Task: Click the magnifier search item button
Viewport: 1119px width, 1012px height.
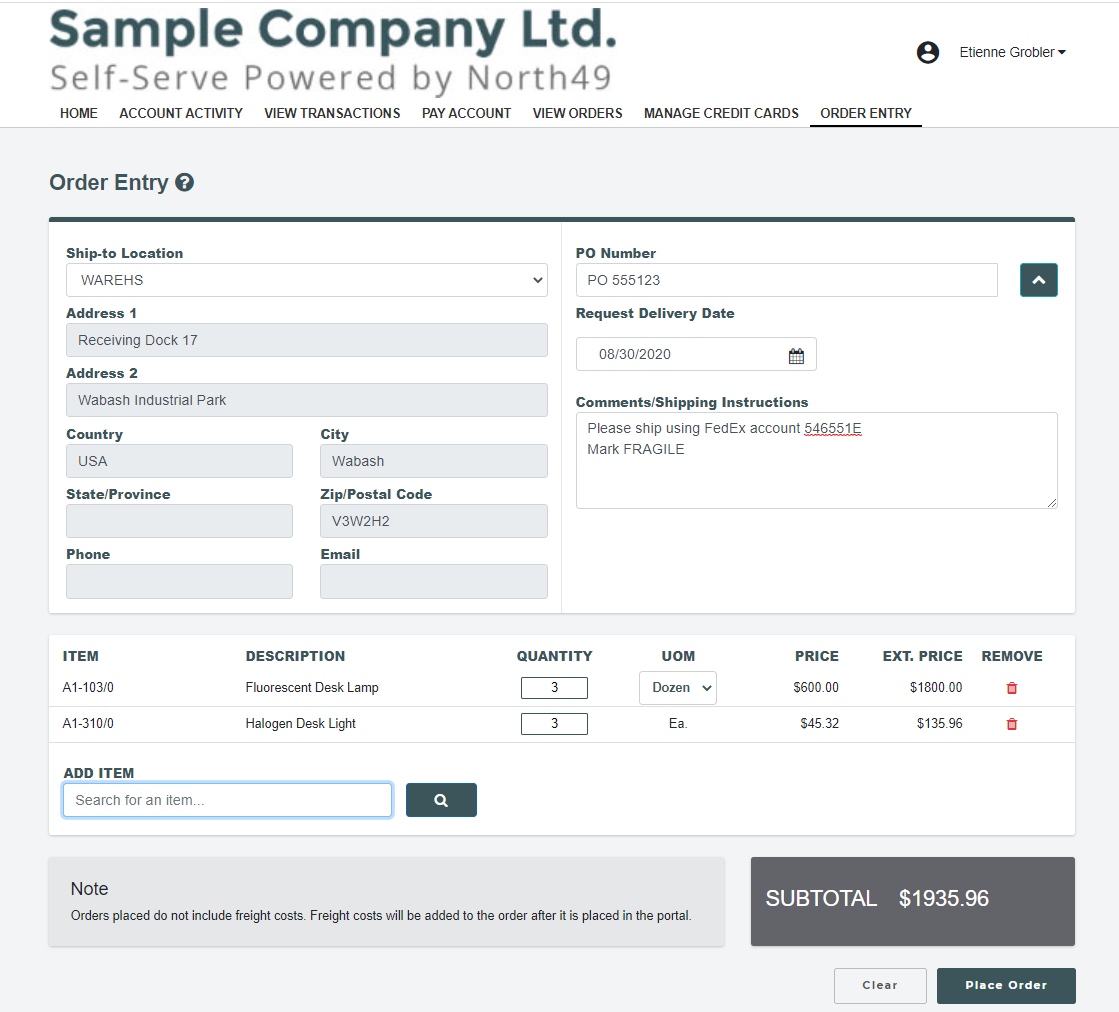Action: 441,800
